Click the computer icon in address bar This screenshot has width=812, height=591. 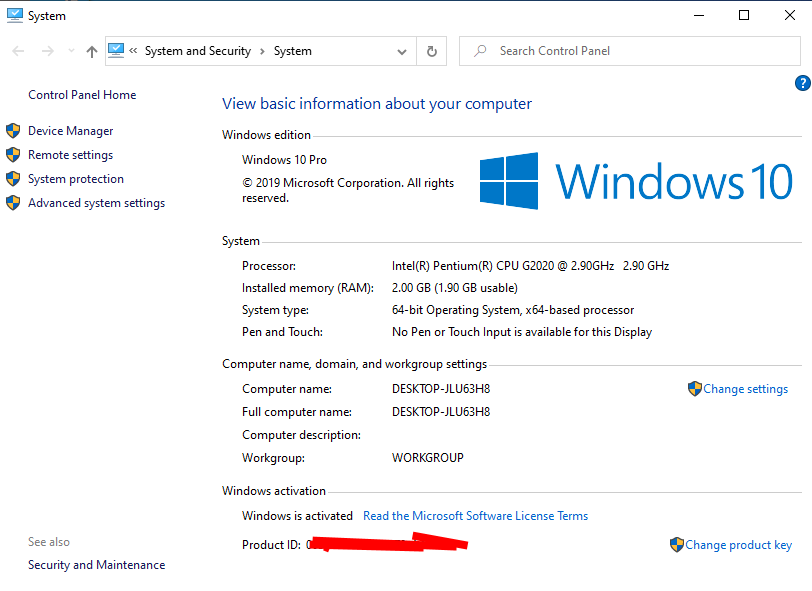pos(116,50)
